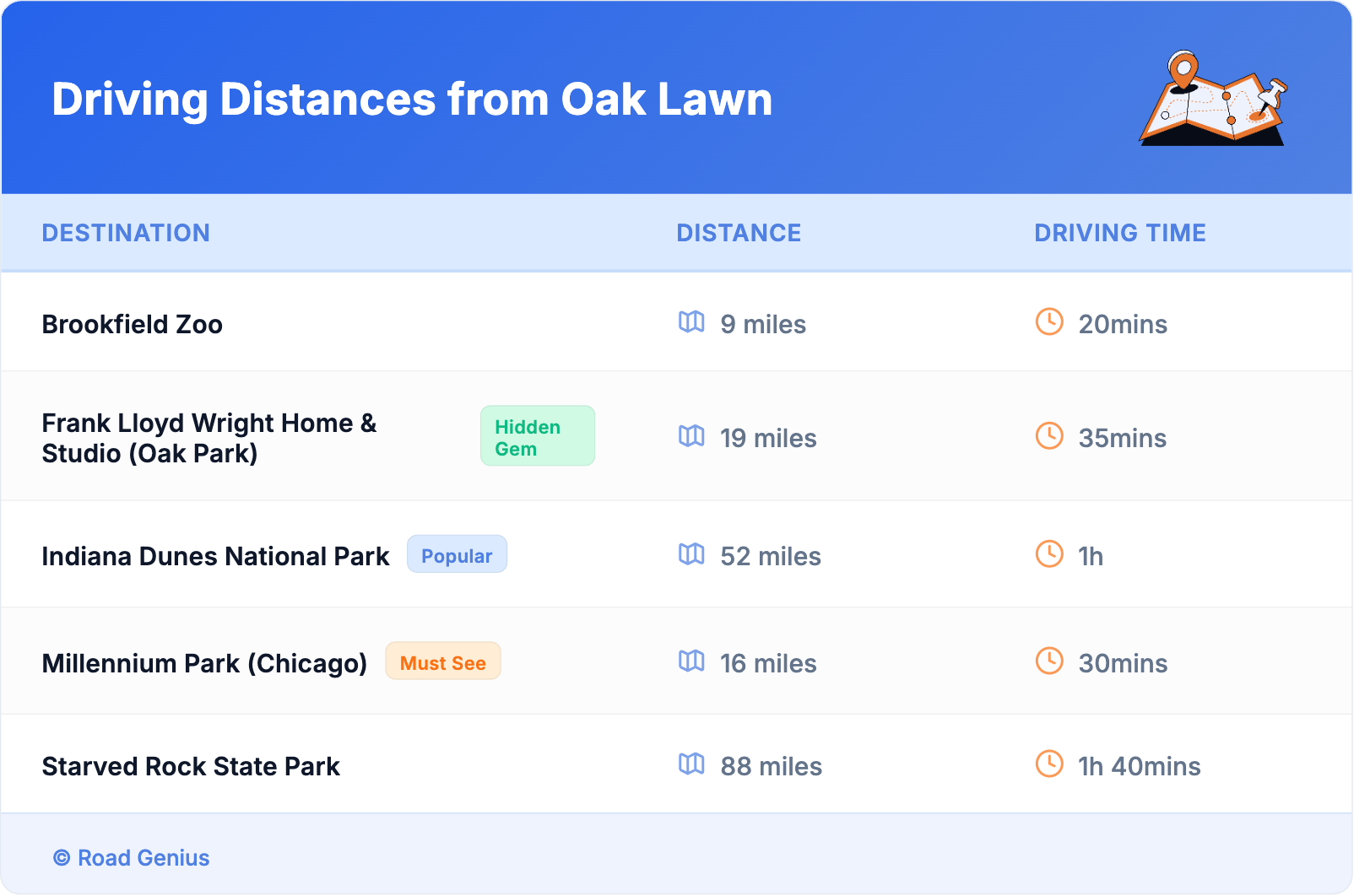Click the map icon beside 9 miles
Image resolution: width=1354 pixels, height=896 pixels.
(691, 322)
